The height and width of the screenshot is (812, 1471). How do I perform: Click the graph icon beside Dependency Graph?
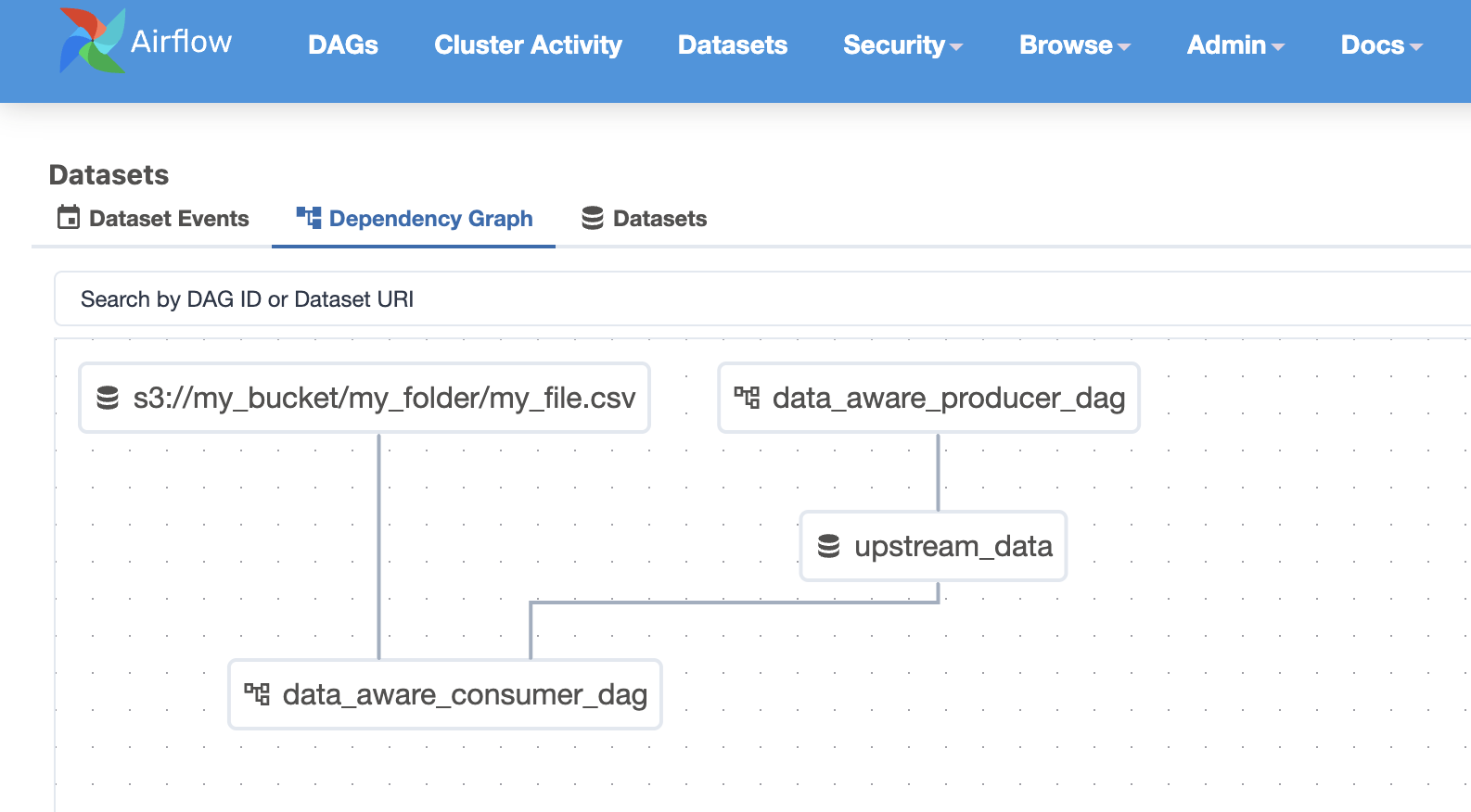click(x=309, y=217)
